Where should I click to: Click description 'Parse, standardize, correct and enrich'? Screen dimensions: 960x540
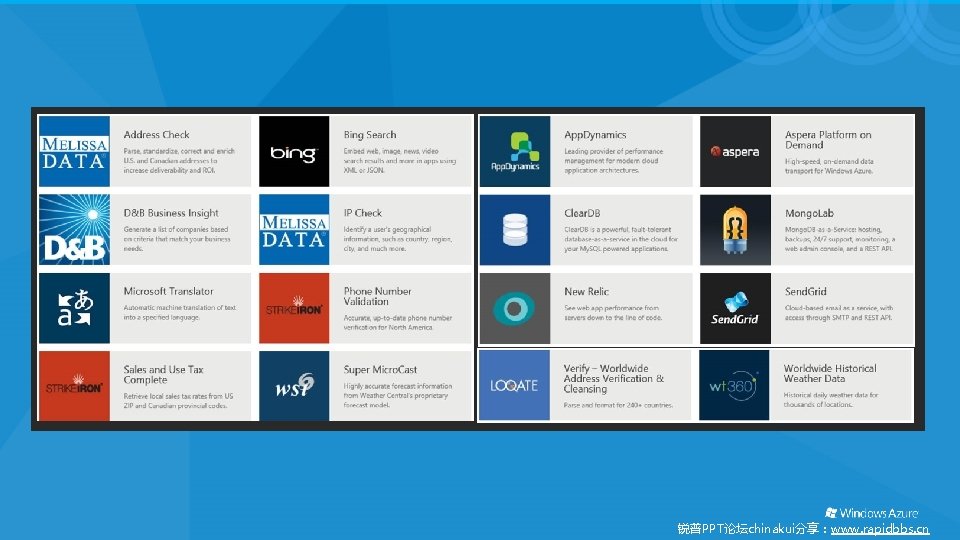point(179,160)
